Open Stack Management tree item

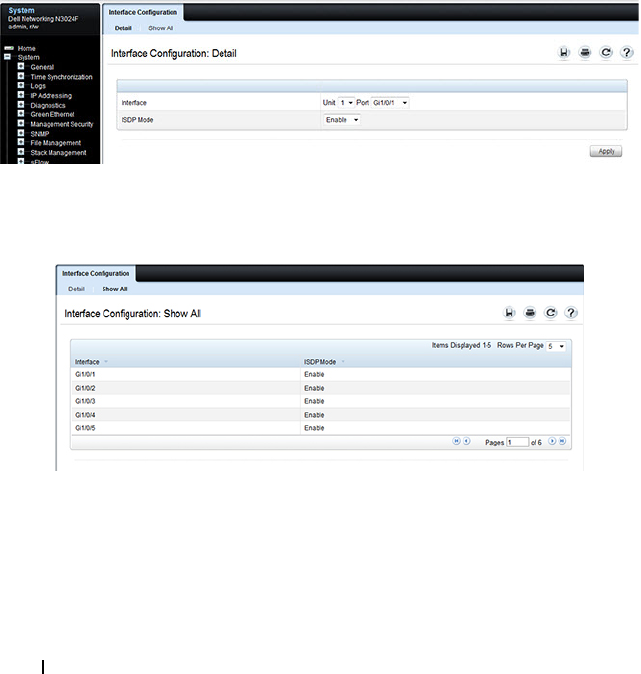58,153
